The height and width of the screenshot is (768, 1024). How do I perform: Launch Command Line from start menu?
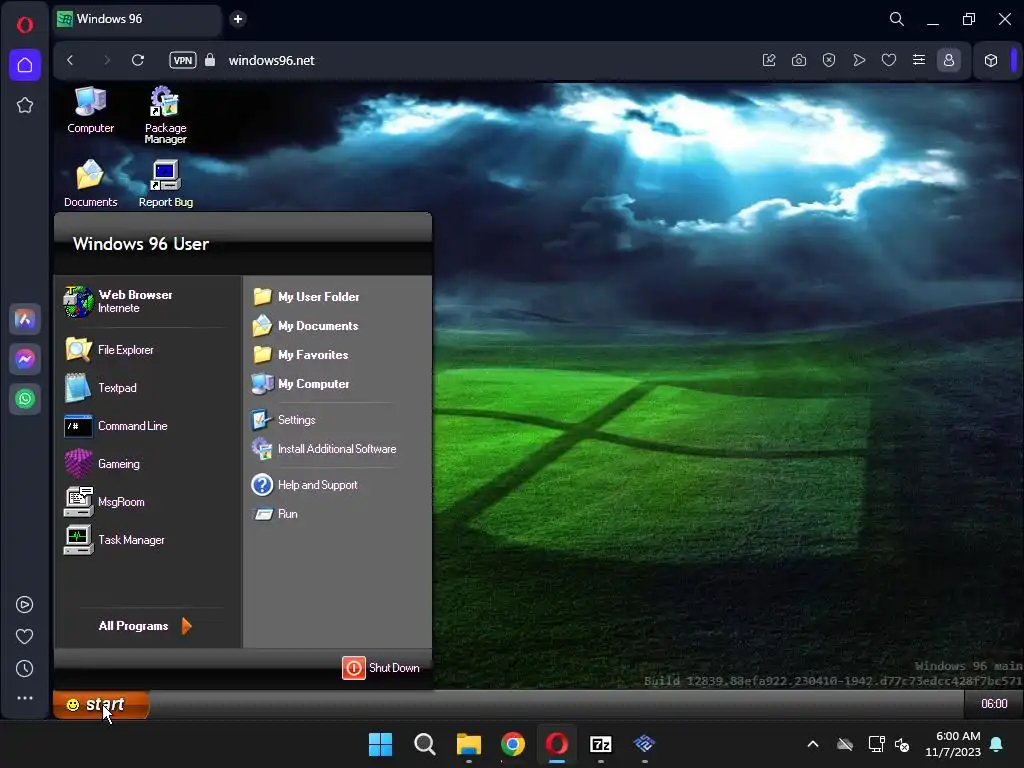[116, 426]
